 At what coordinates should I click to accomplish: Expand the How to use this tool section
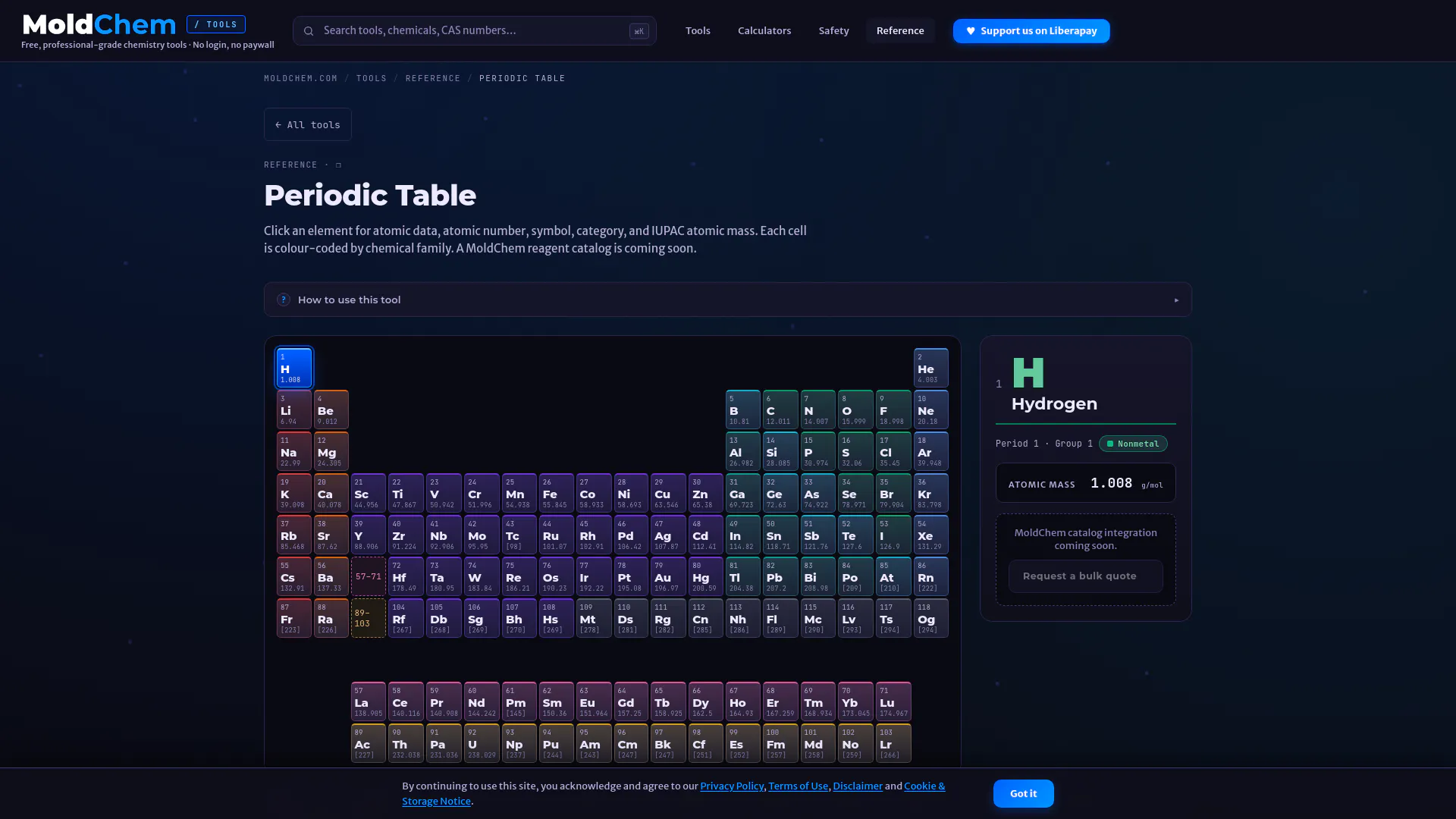[728, 300]
